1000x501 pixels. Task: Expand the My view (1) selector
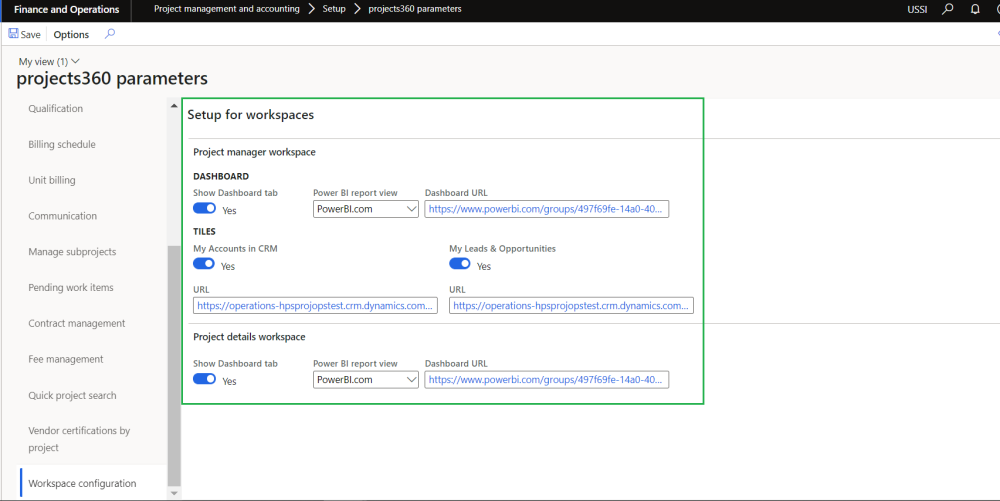point(49,61)
